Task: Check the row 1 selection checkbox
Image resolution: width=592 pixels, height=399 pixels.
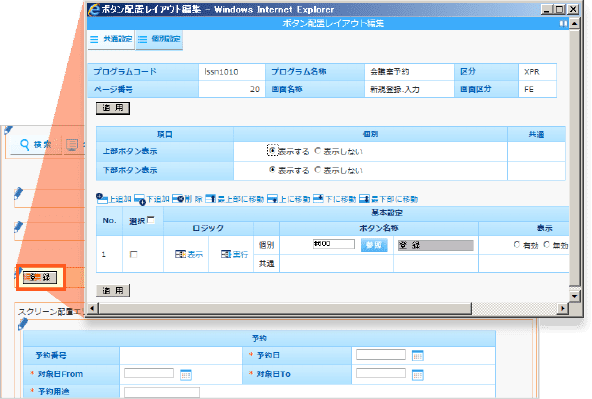Action: (x=133, y=254)
